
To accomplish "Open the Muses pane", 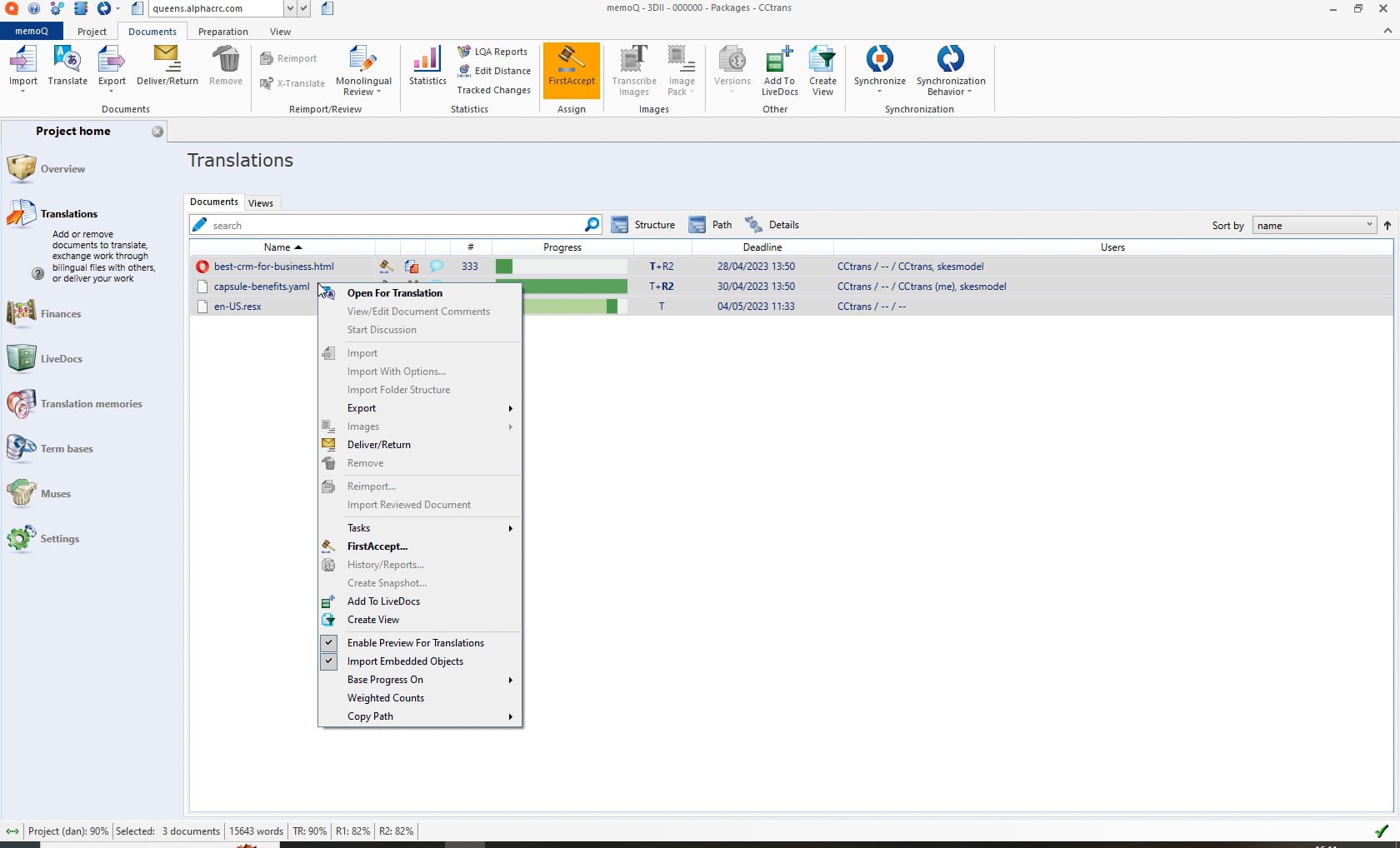I will pos(39,494).
